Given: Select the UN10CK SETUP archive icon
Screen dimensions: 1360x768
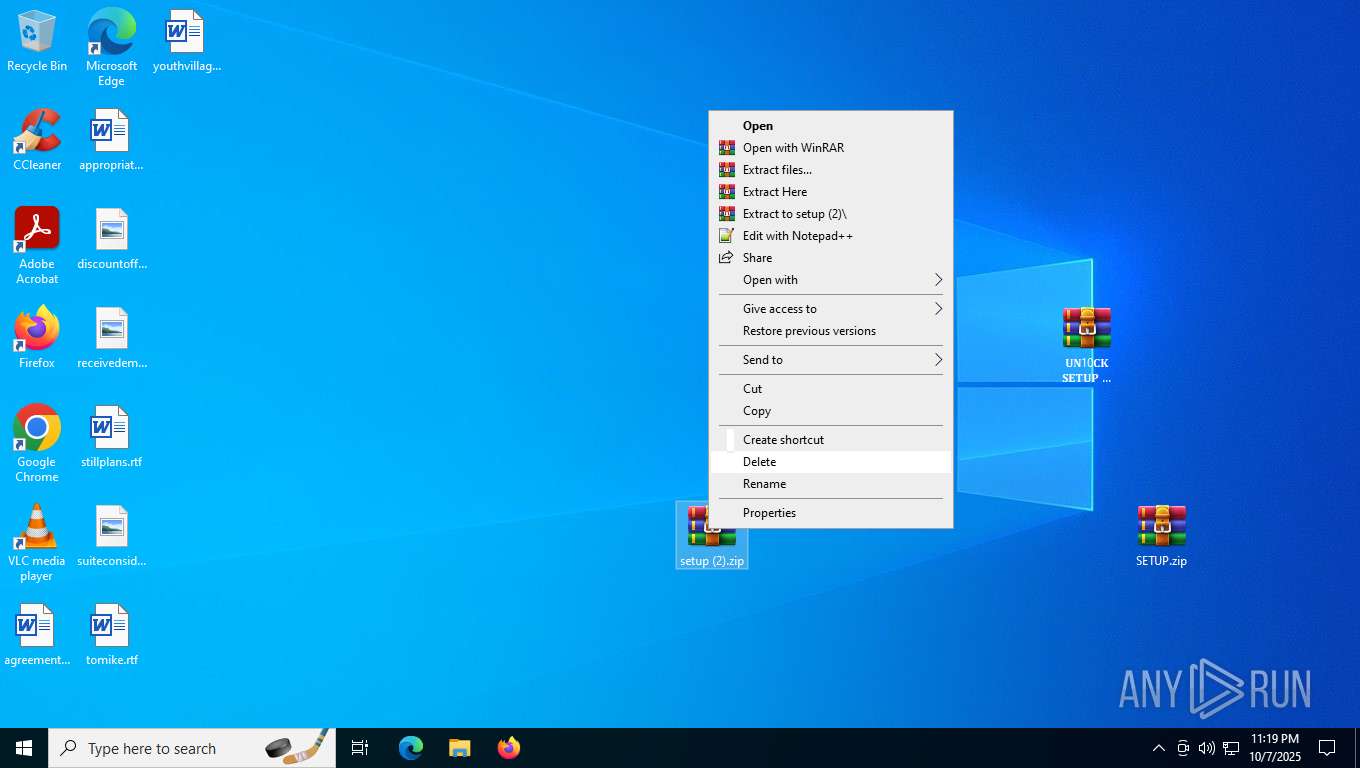Looking at the screenshot, I should click(1086, 345).
